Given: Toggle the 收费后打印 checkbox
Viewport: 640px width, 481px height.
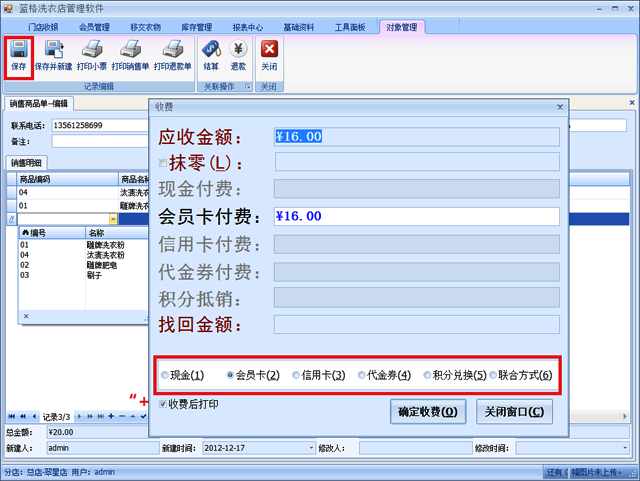Looking at the screenshot, I should [163, 404].
